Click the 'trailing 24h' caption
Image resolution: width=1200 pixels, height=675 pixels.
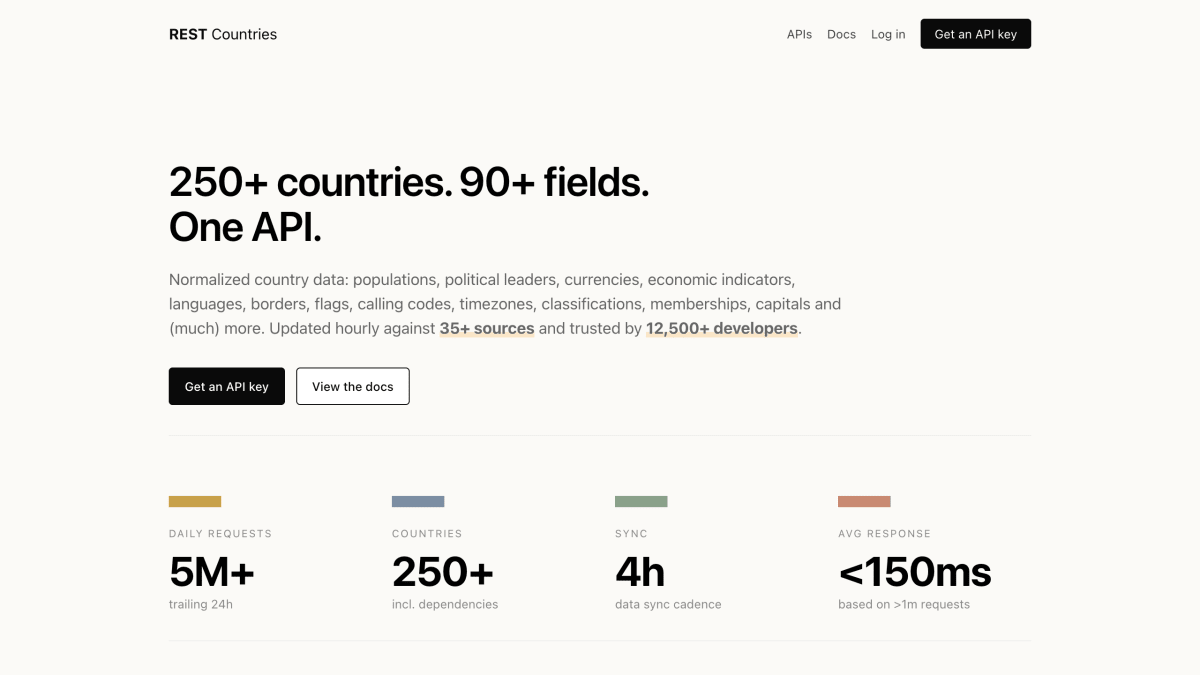201,604
